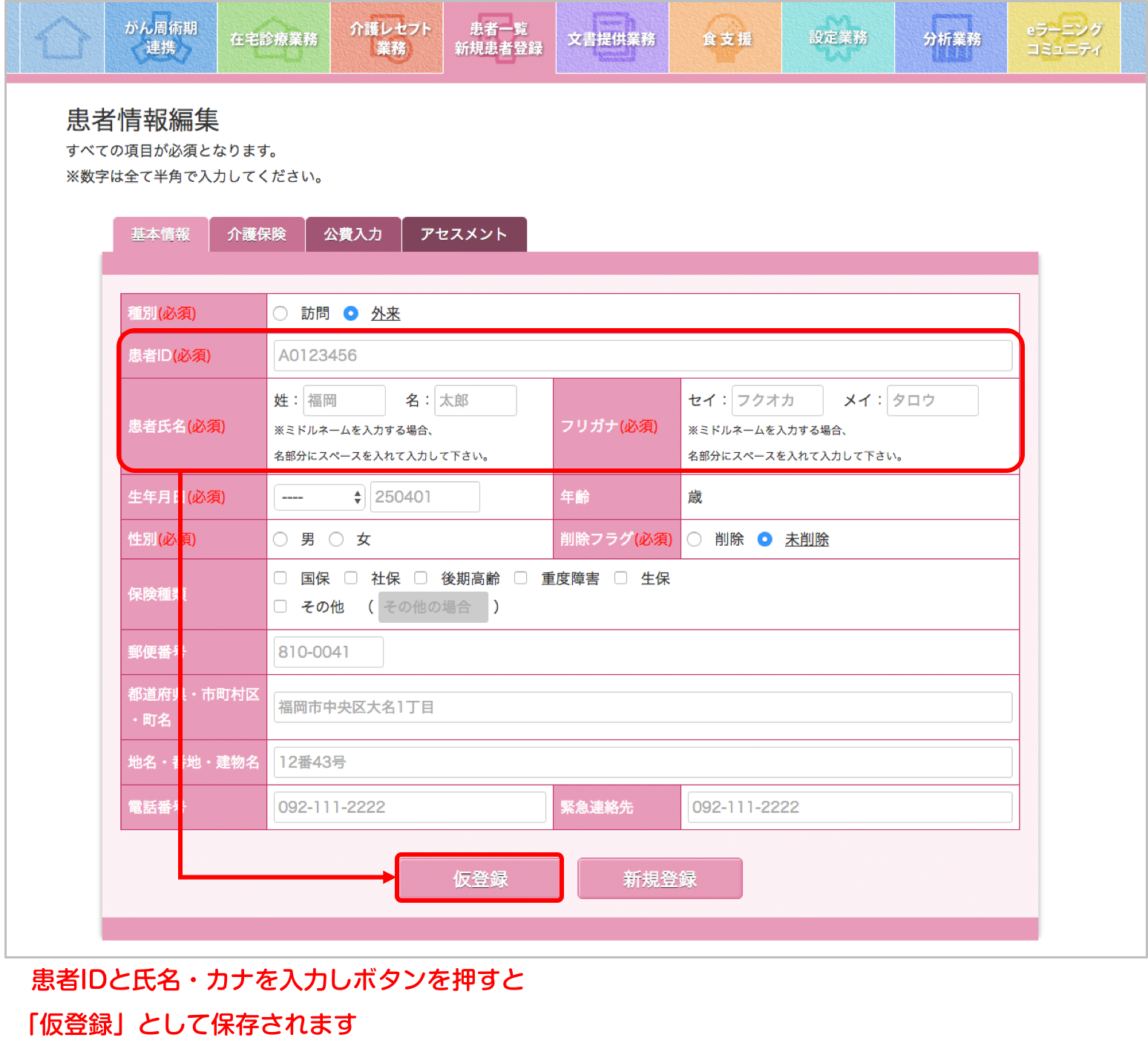Image resolution: width=1148 pixels, height=1052 pixels.
Task: Check the 国保 insurance checkbox
Action: click(281, 578)
